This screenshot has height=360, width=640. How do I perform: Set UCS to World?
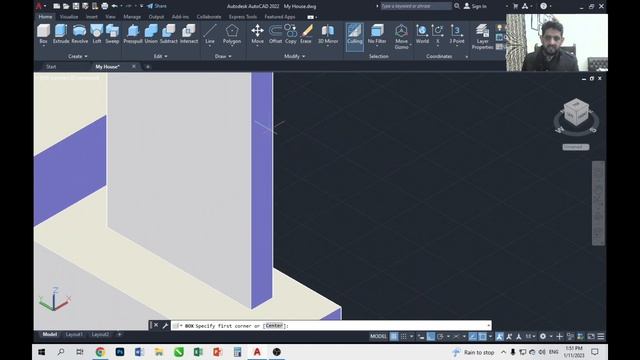click(422, 34)
